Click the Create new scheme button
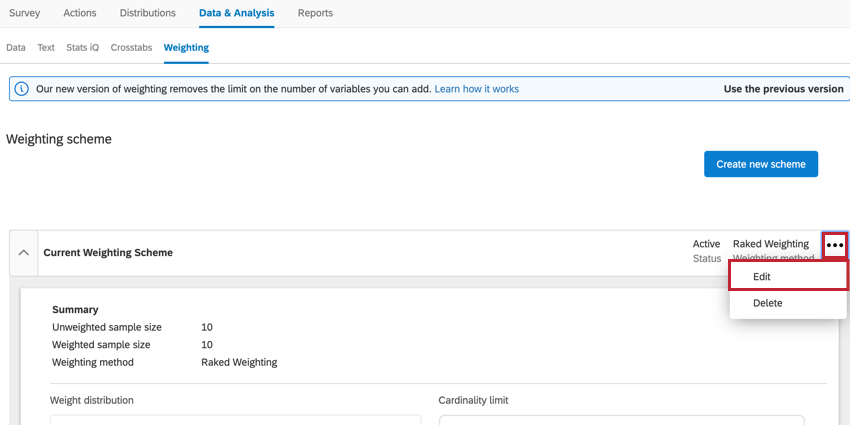 pyautogui.click(x=760, y=164)
